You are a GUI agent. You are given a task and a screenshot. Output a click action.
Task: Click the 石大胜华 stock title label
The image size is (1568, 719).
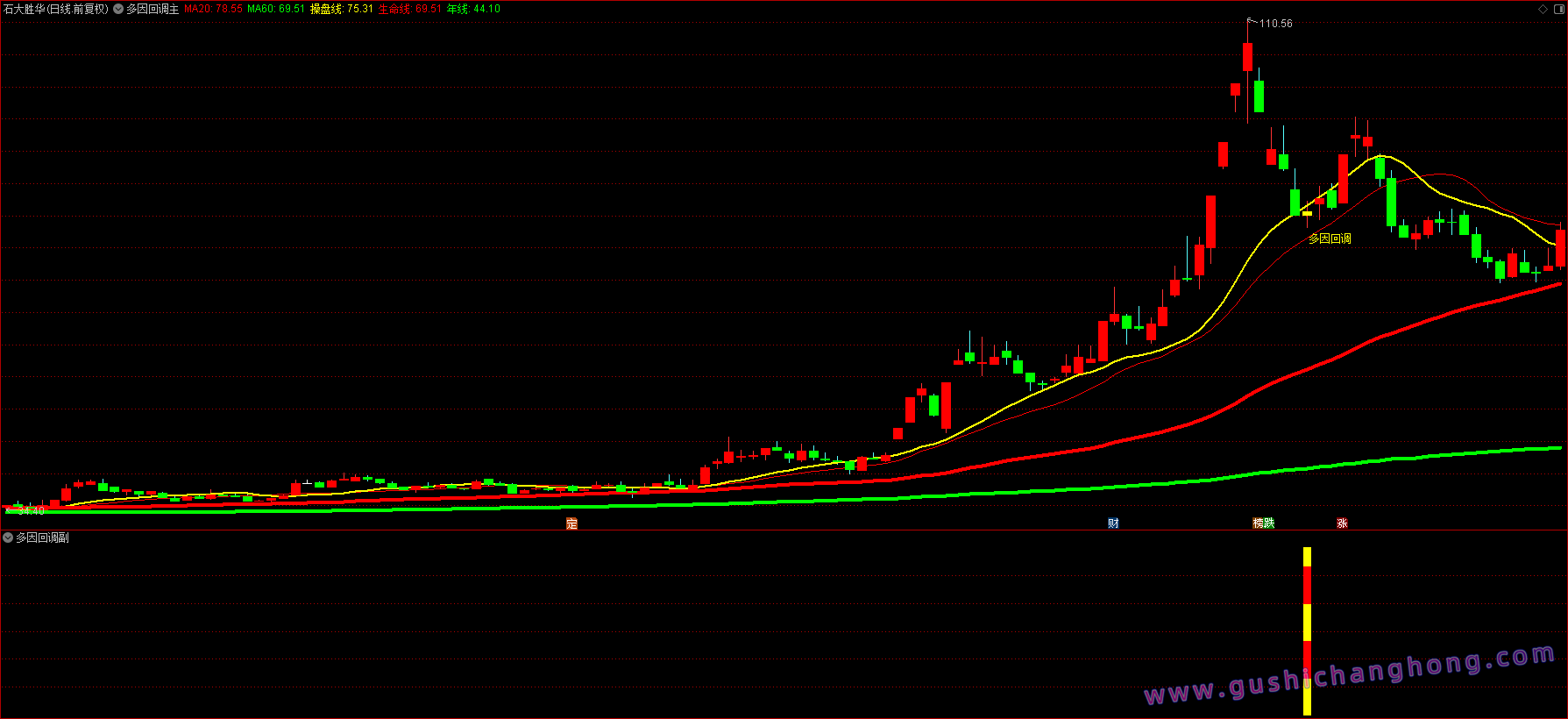coord(55,9)
